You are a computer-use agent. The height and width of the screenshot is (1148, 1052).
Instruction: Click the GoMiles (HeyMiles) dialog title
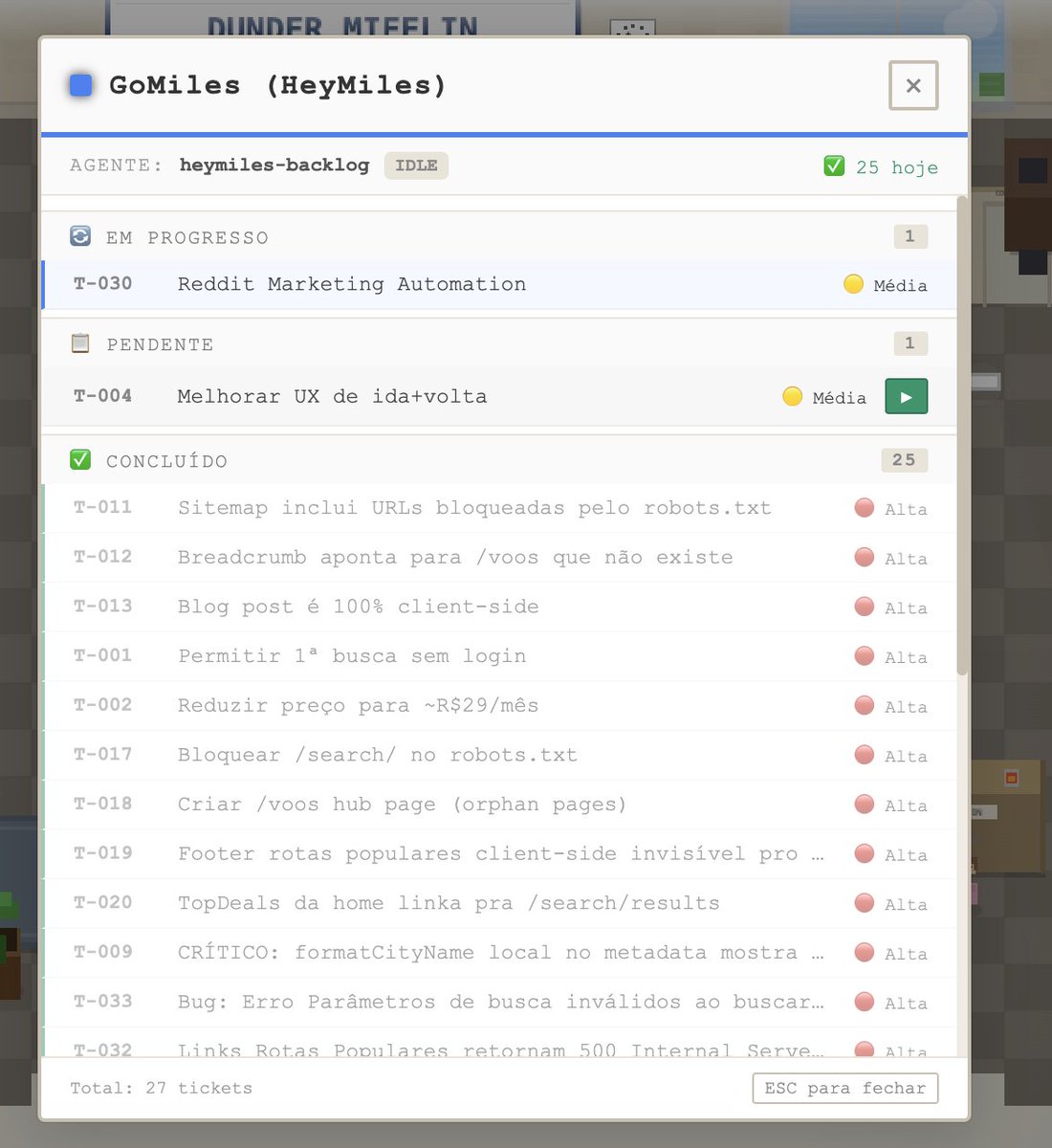(277, 85)
